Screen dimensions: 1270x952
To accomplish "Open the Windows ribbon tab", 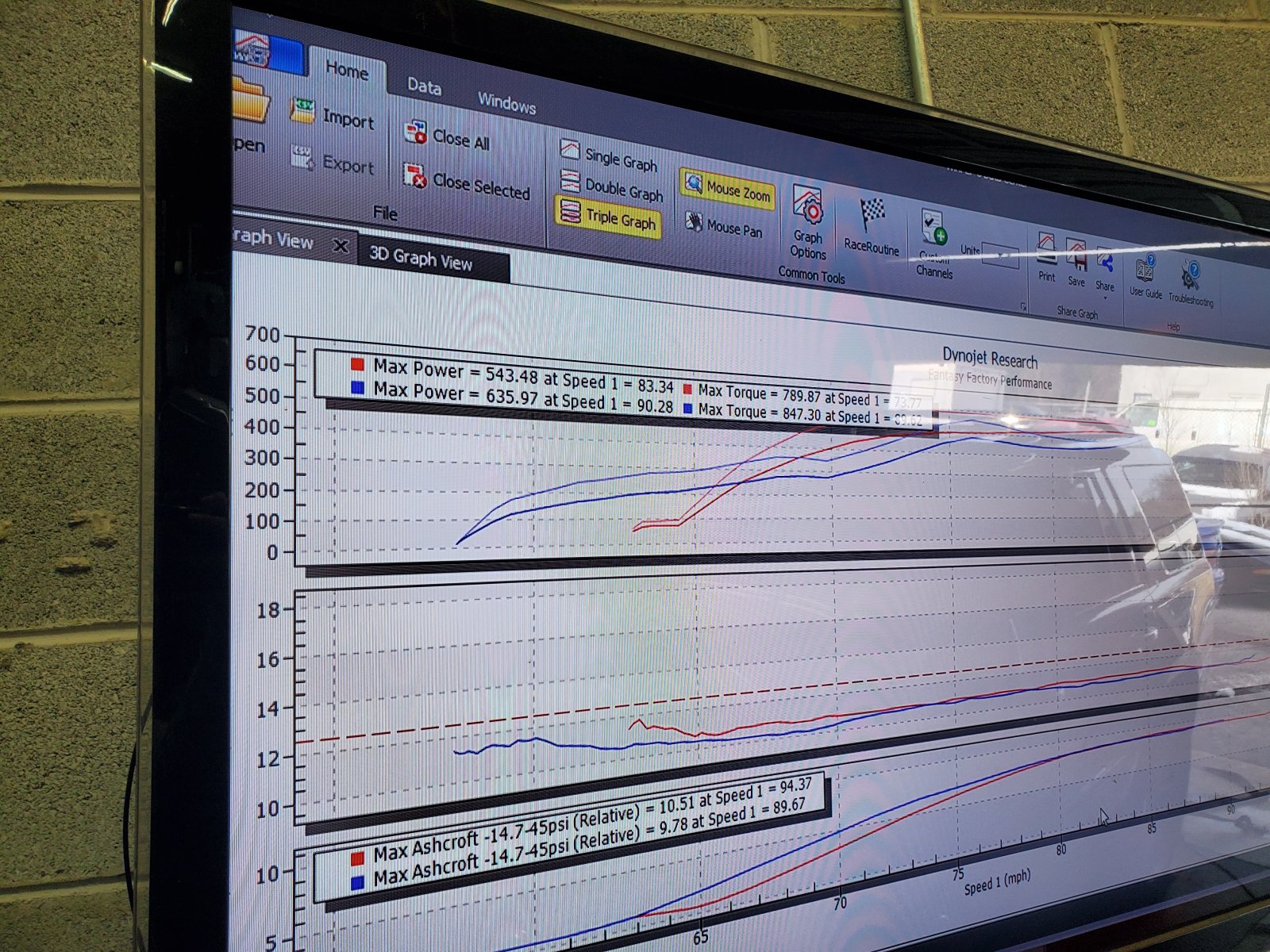I will [506, 103].
